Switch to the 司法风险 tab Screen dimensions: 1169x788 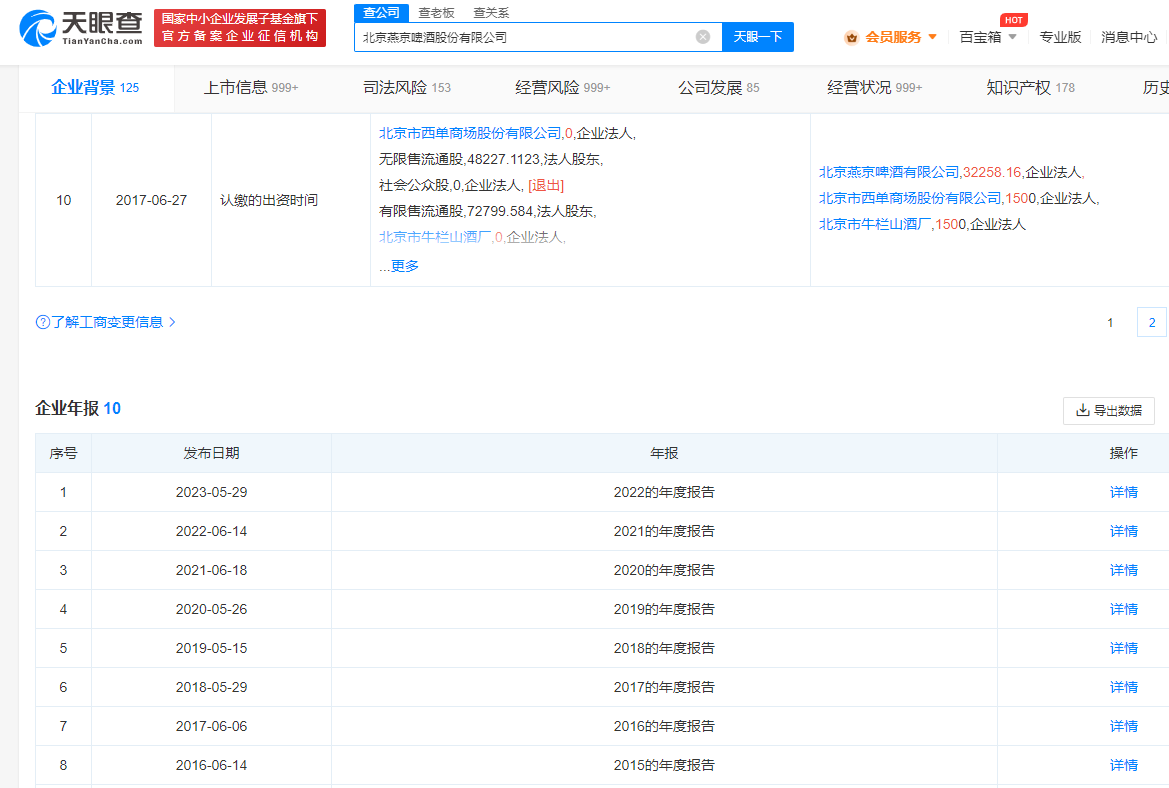(x=406, y=88)
